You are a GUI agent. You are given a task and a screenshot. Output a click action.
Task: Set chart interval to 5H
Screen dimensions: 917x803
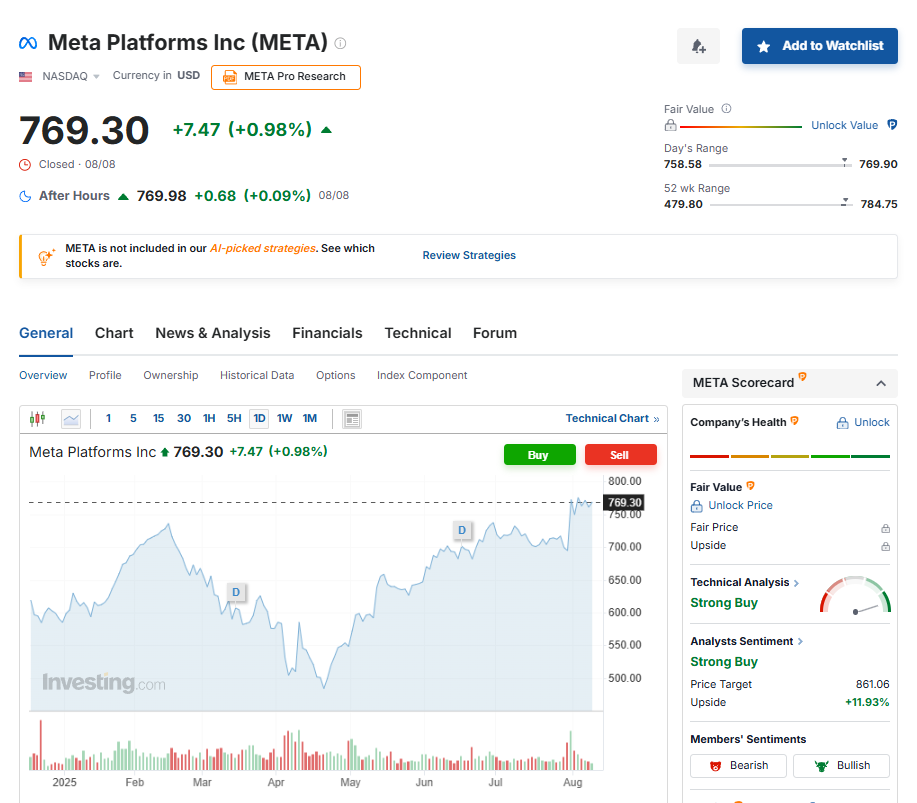coord(234,419)
